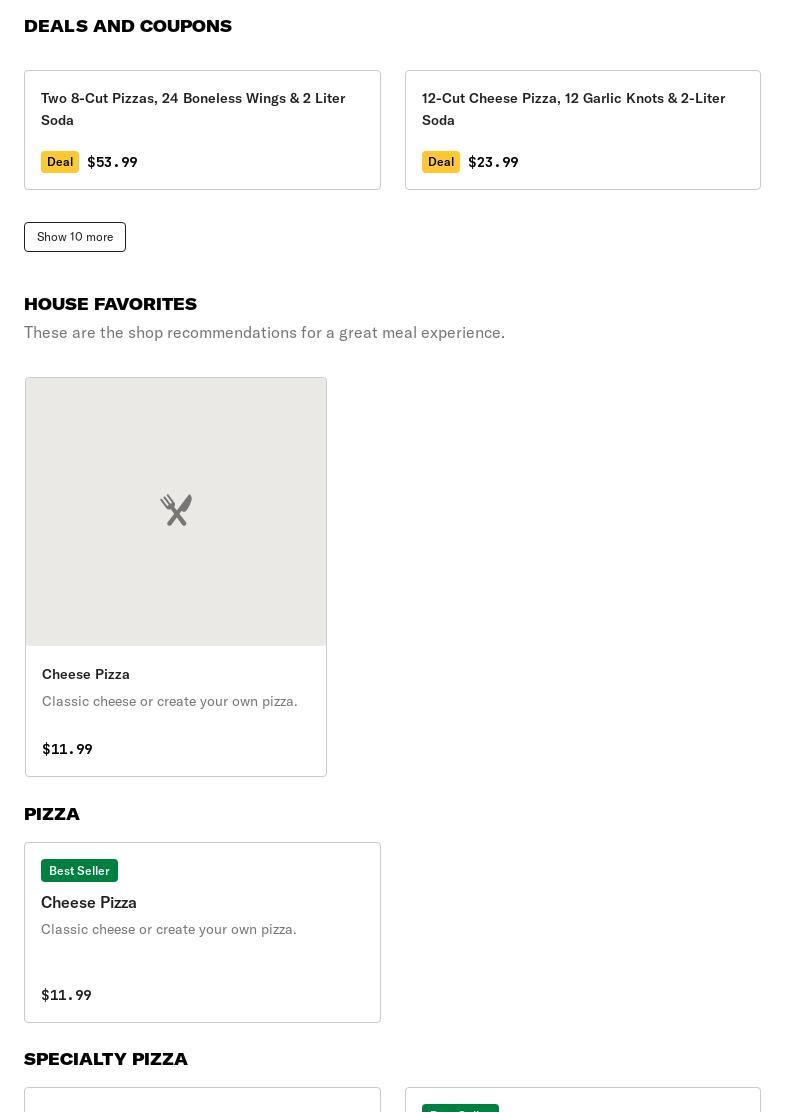Click the Deals and Coupons heading
This screenshot has width=785, height=1112.
click(128, 26)
